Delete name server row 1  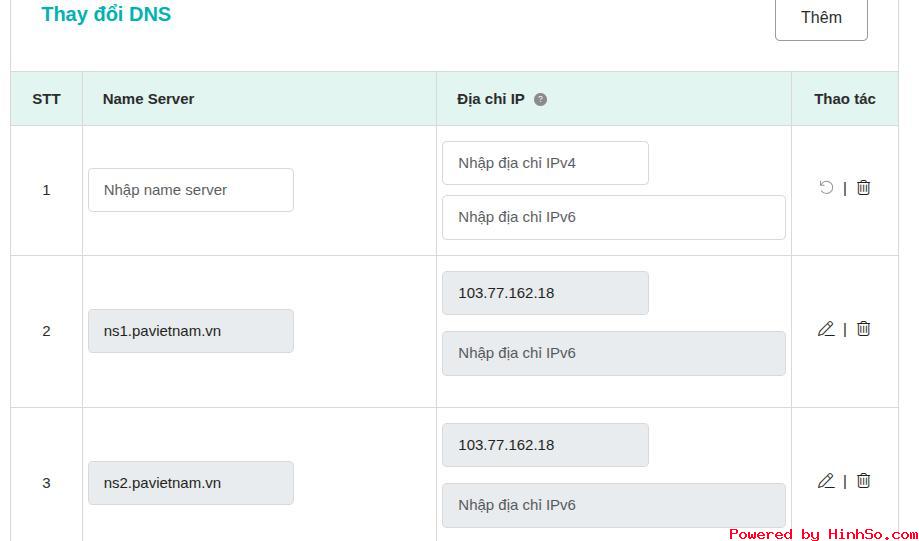pos(864,188)
